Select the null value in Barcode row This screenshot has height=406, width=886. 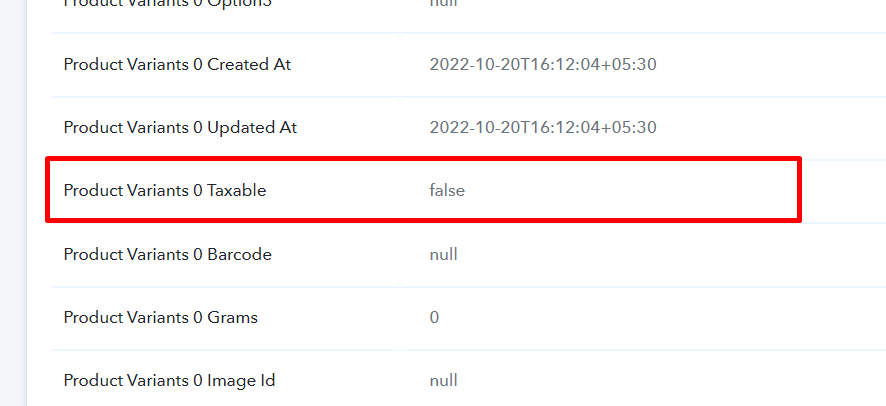(x=443, y=254)
